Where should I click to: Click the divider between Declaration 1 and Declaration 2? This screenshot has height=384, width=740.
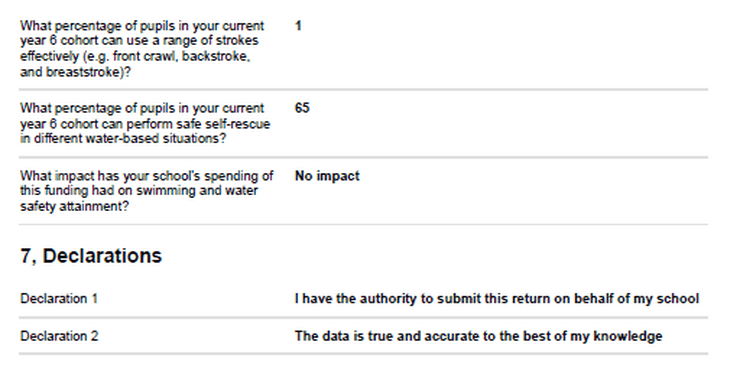pos(363,317)
